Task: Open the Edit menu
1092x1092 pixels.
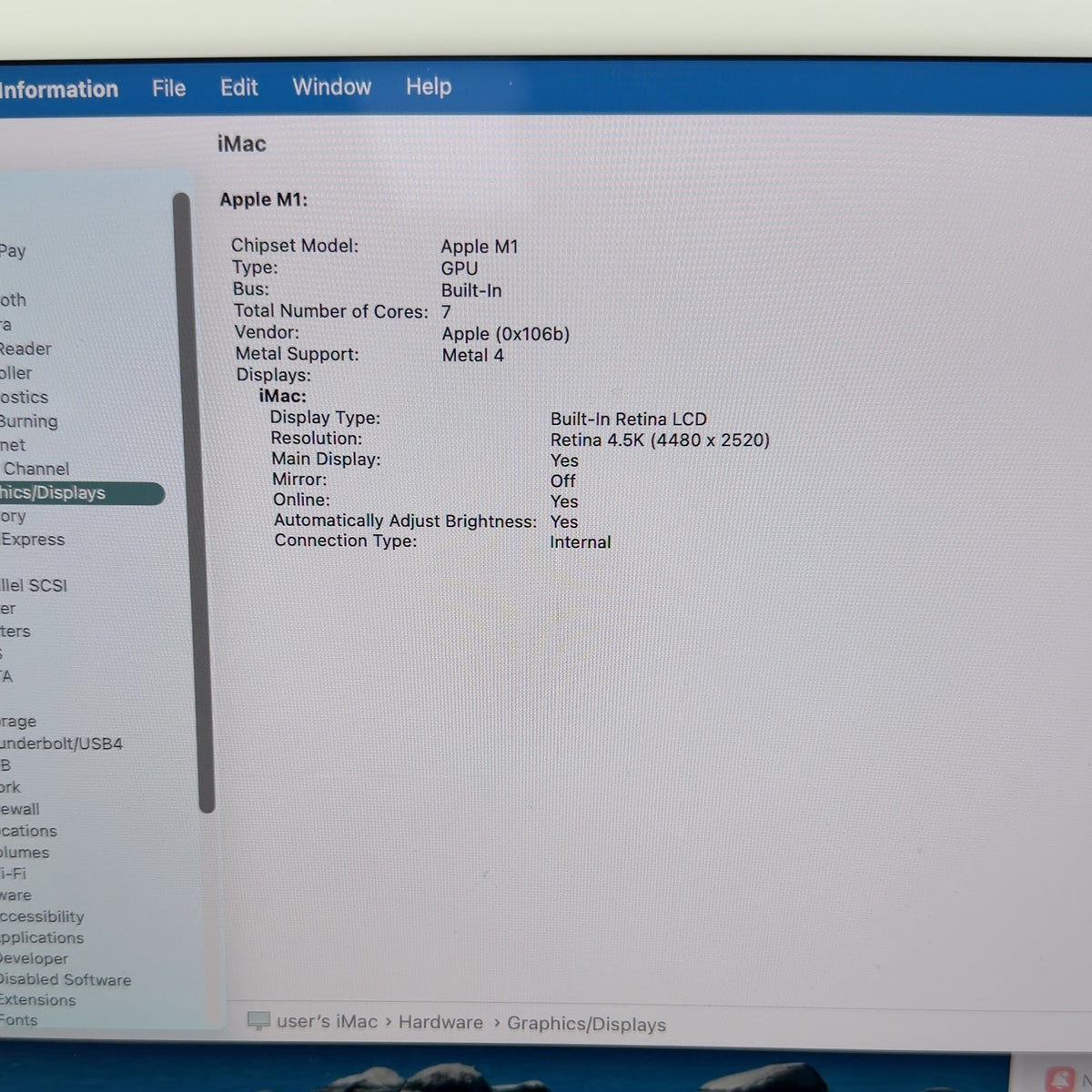Action: tap(238, 87)
